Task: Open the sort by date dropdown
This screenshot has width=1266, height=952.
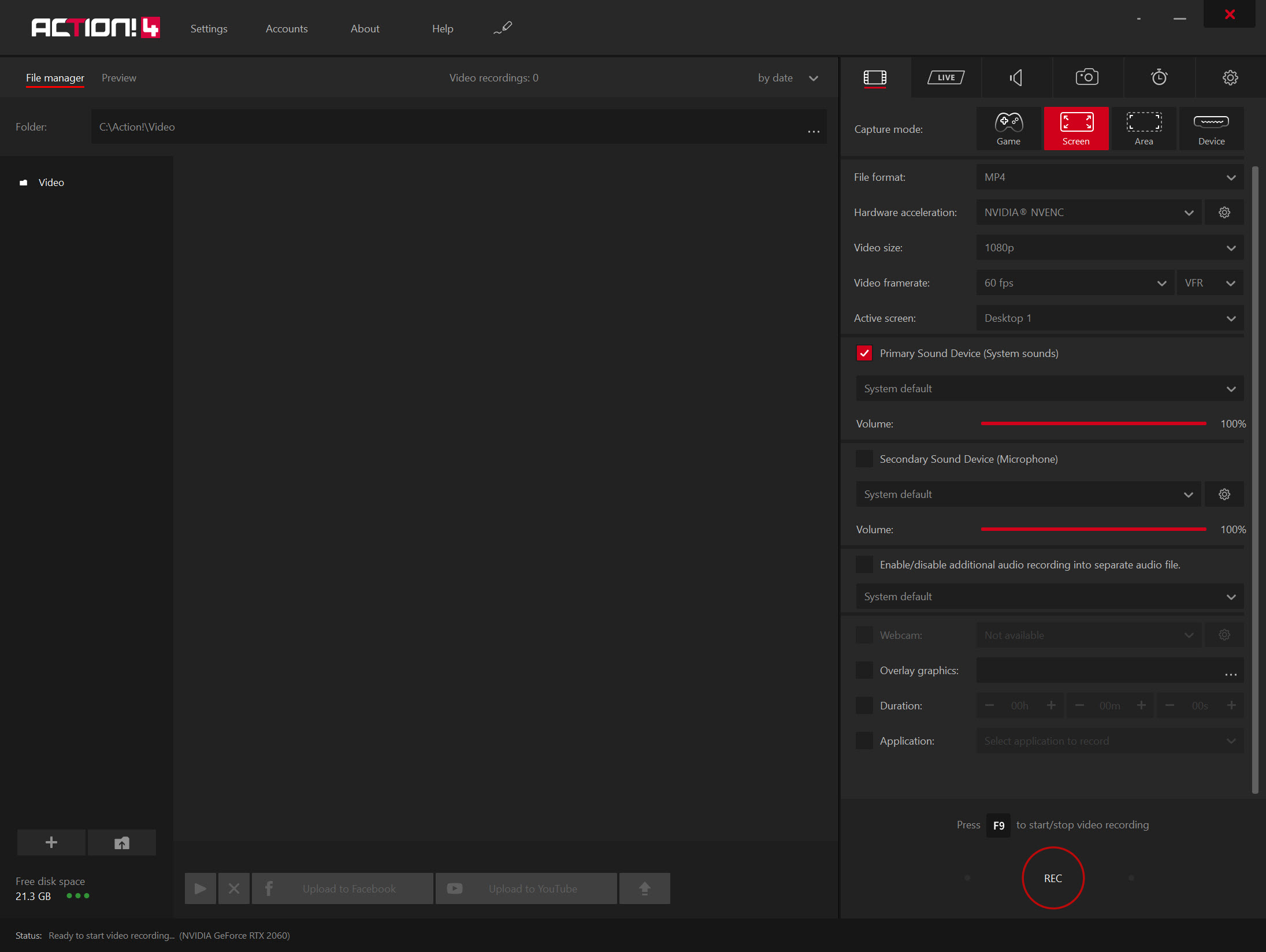Action: click(x=788, y=78)
